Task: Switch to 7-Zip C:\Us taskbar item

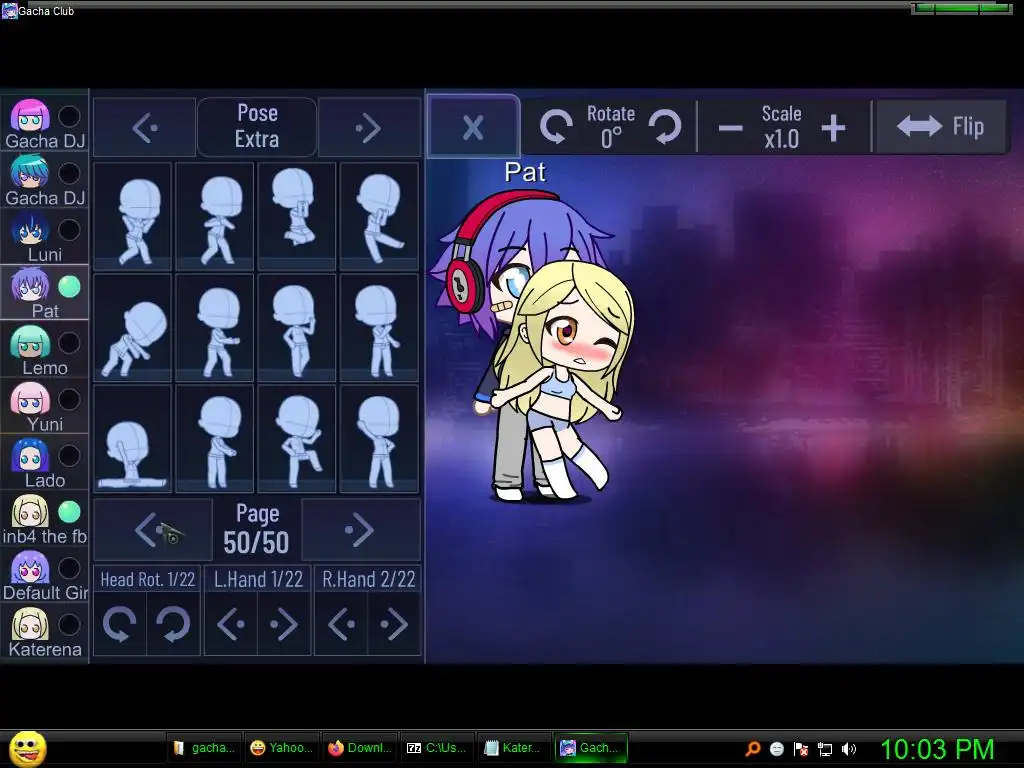Action: pyautogui.click(x=437, y=748)
